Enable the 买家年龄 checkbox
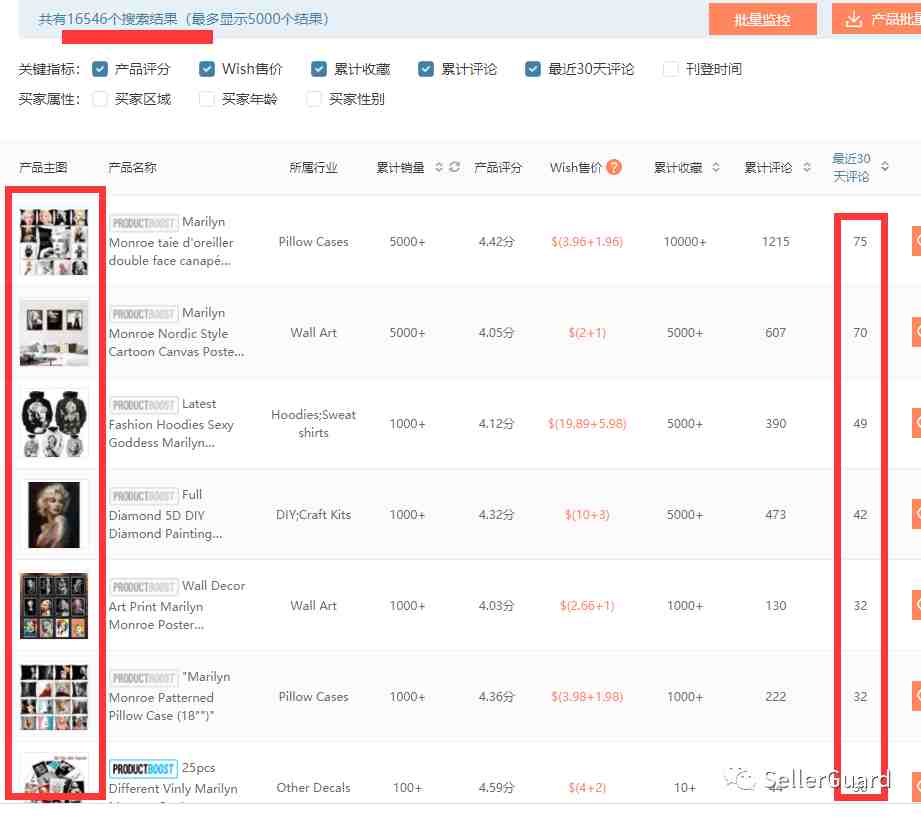Screen dimensions: 921x817 click(x=207, y=99)
